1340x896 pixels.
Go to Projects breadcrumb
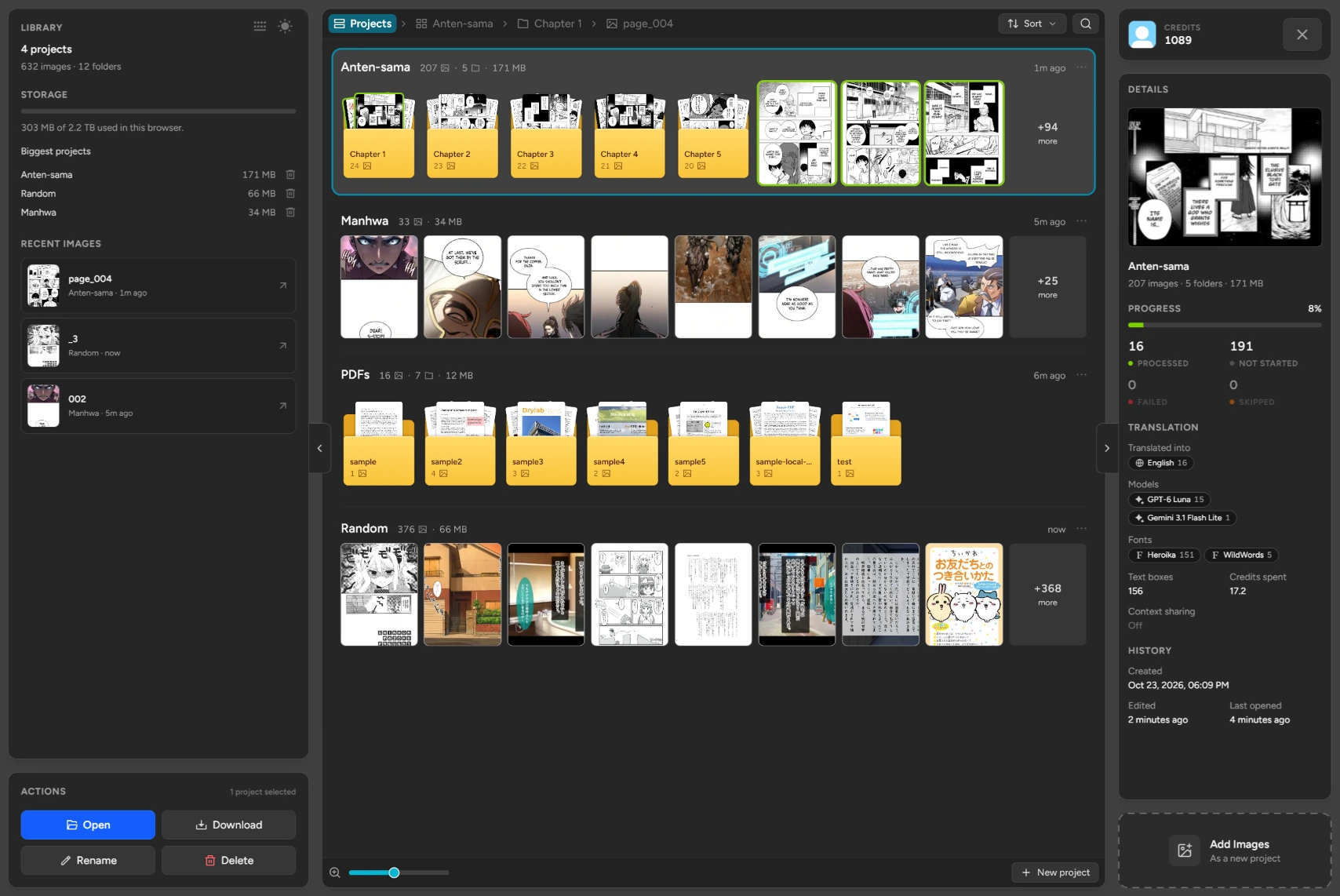click(x=362, y=24)
